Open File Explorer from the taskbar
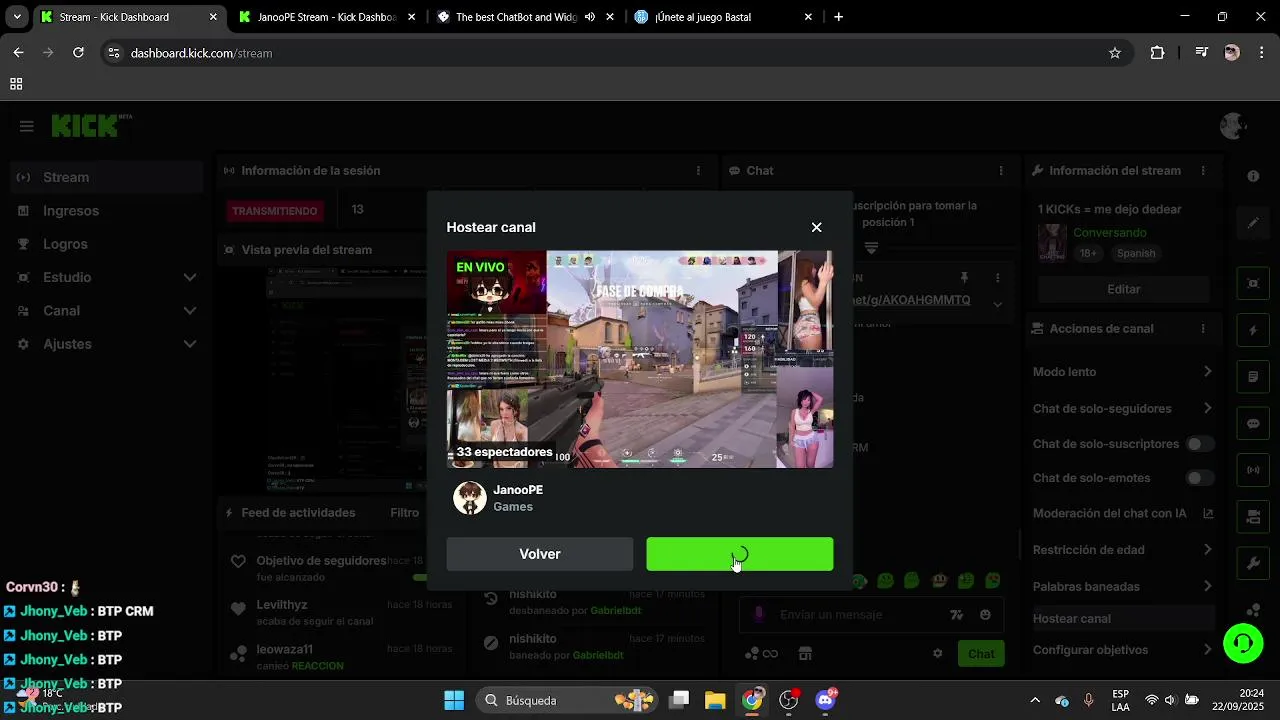The width and height of the screenshot is (1280, 720). tap(715, 700)
